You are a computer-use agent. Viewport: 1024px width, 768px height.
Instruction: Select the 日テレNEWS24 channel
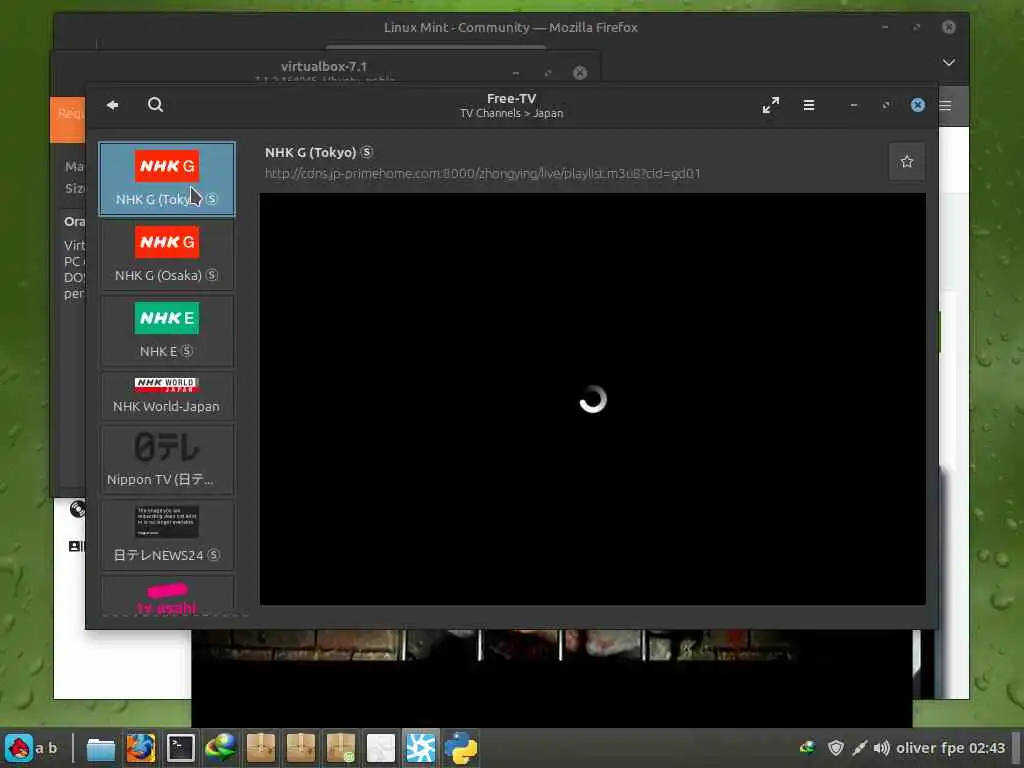point(167,536)
